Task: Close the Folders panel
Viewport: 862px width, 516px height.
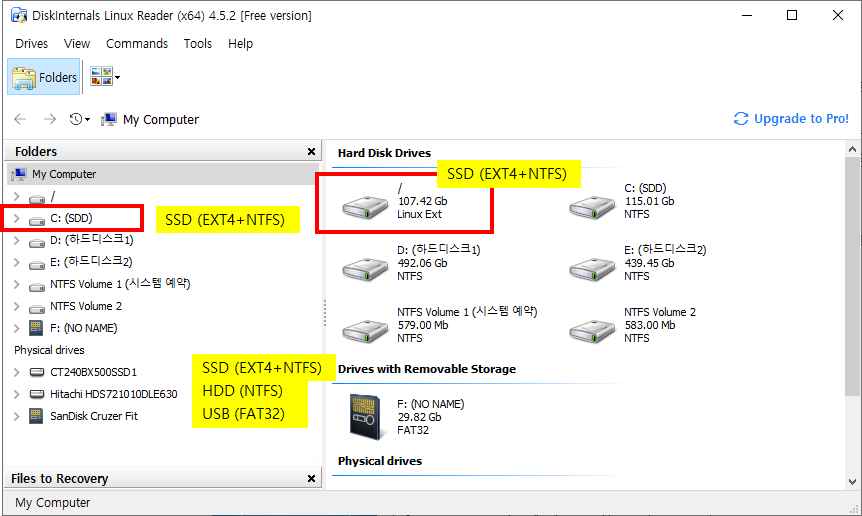Action: click(x=311, y=151)
